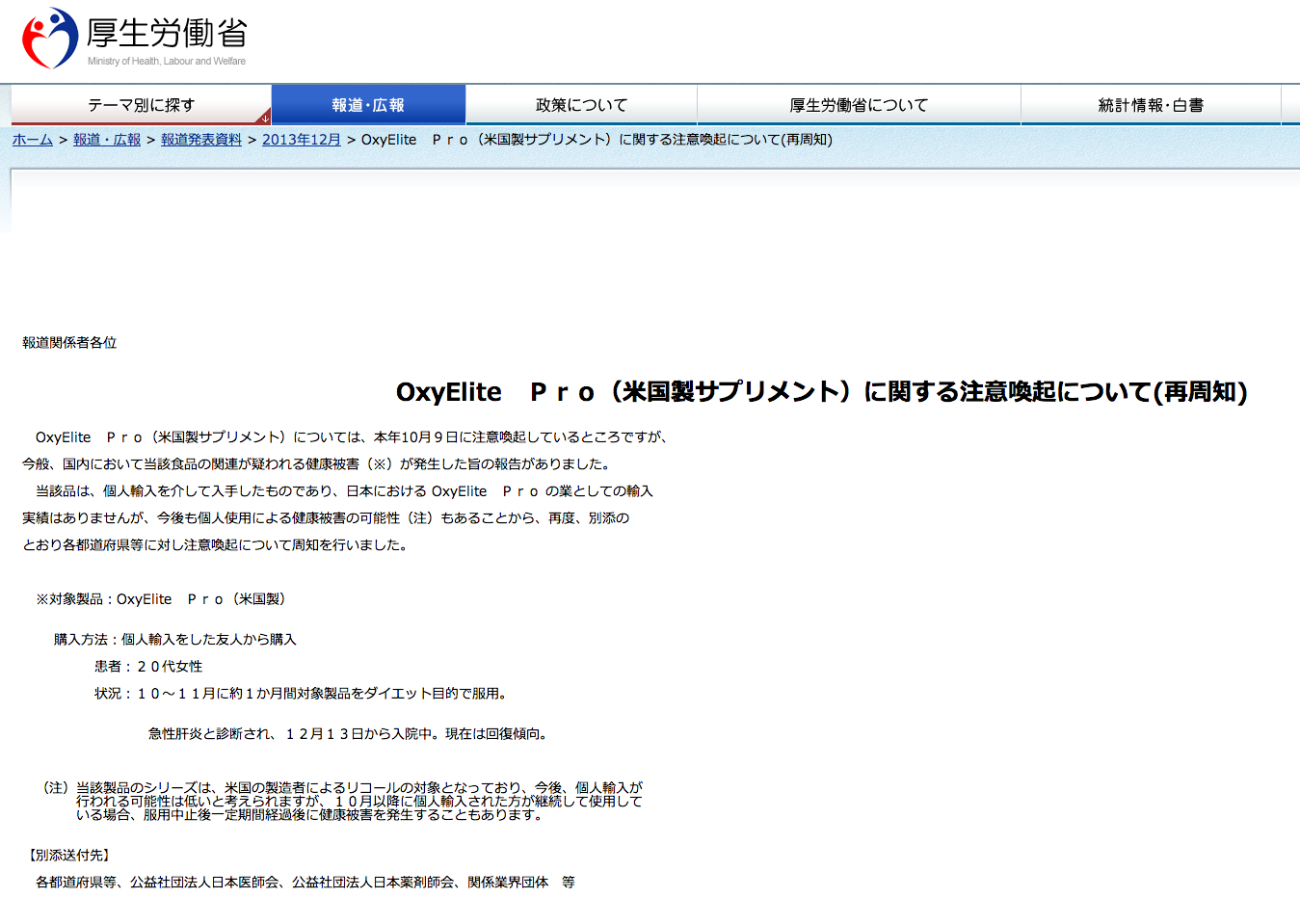This screenshot has width=1300, height=924.
Task: Click the Ministry of Health logo emblem
Action: [x=50, y=39]
